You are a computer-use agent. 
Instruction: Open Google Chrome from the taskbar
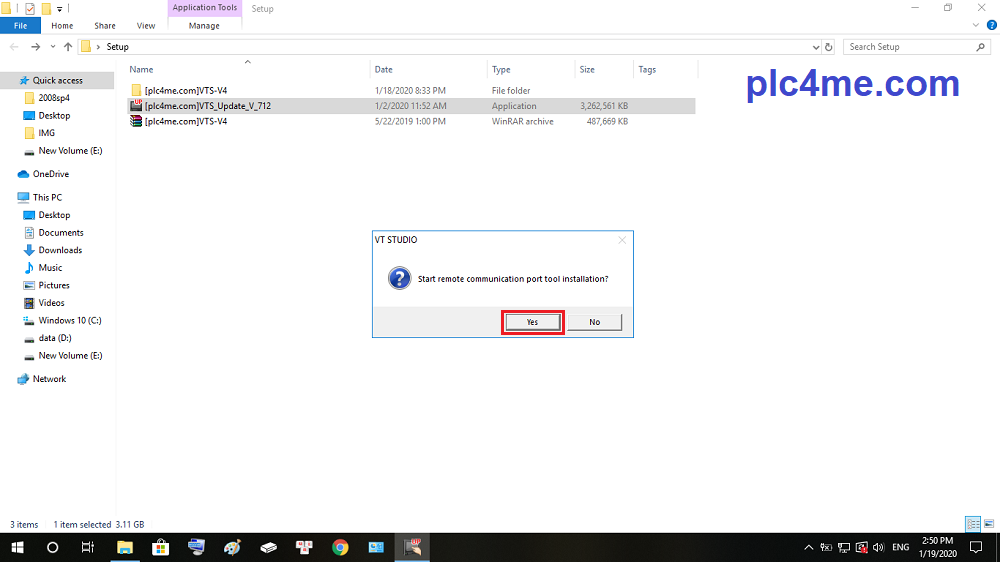(340, 547)
